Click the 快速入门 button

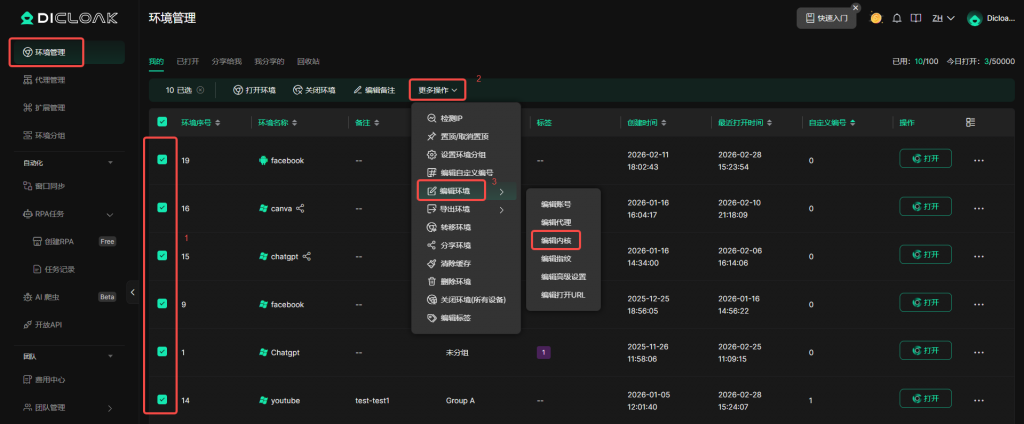click(826, 18)
